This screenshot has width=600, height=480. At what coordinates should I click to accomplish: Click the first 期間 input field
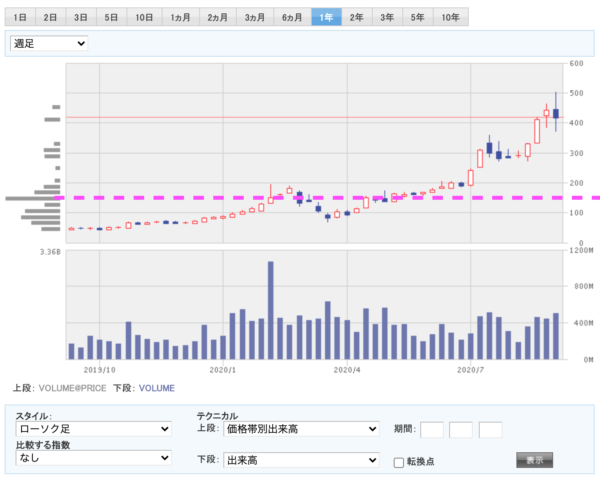click(x=432, y=430)
